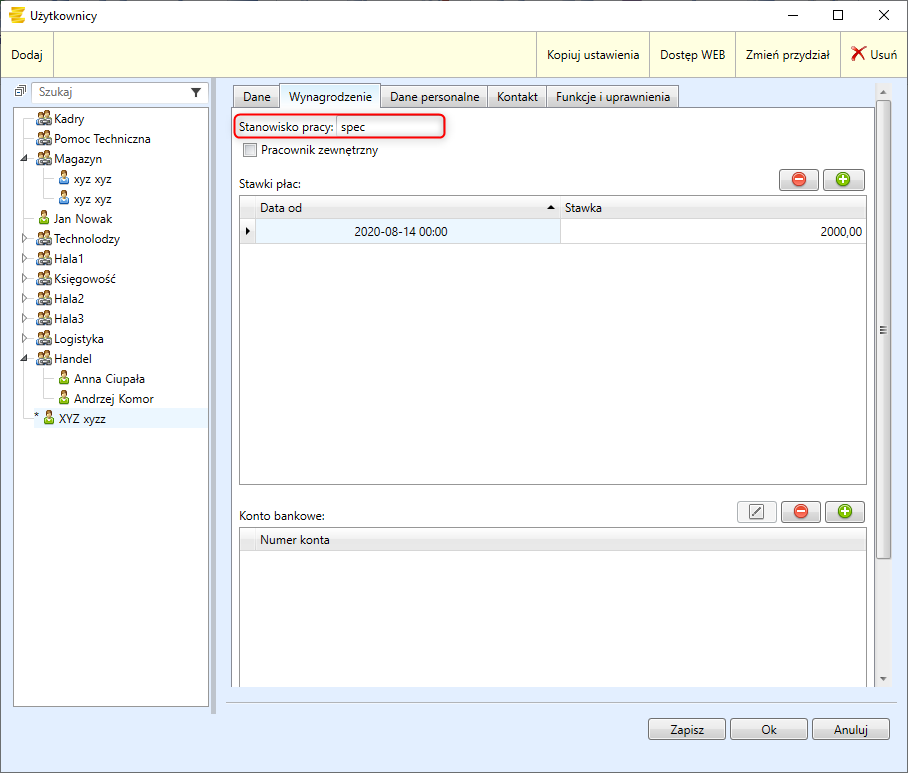Click the edit pencil icon for Konto bankowe

click(756, 512)
